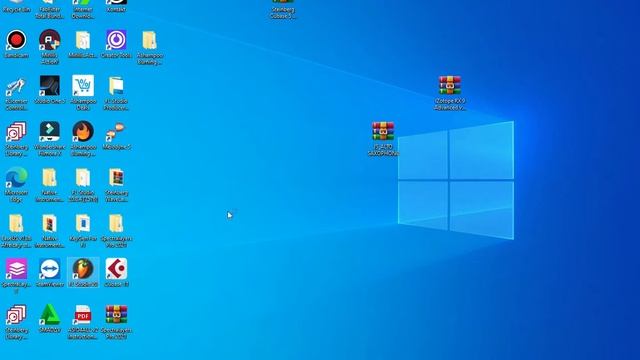Select the Spectralayers Pro 2021 yellow folder
This screenshot has height=360, width=640.
click(x=116, y=223)
